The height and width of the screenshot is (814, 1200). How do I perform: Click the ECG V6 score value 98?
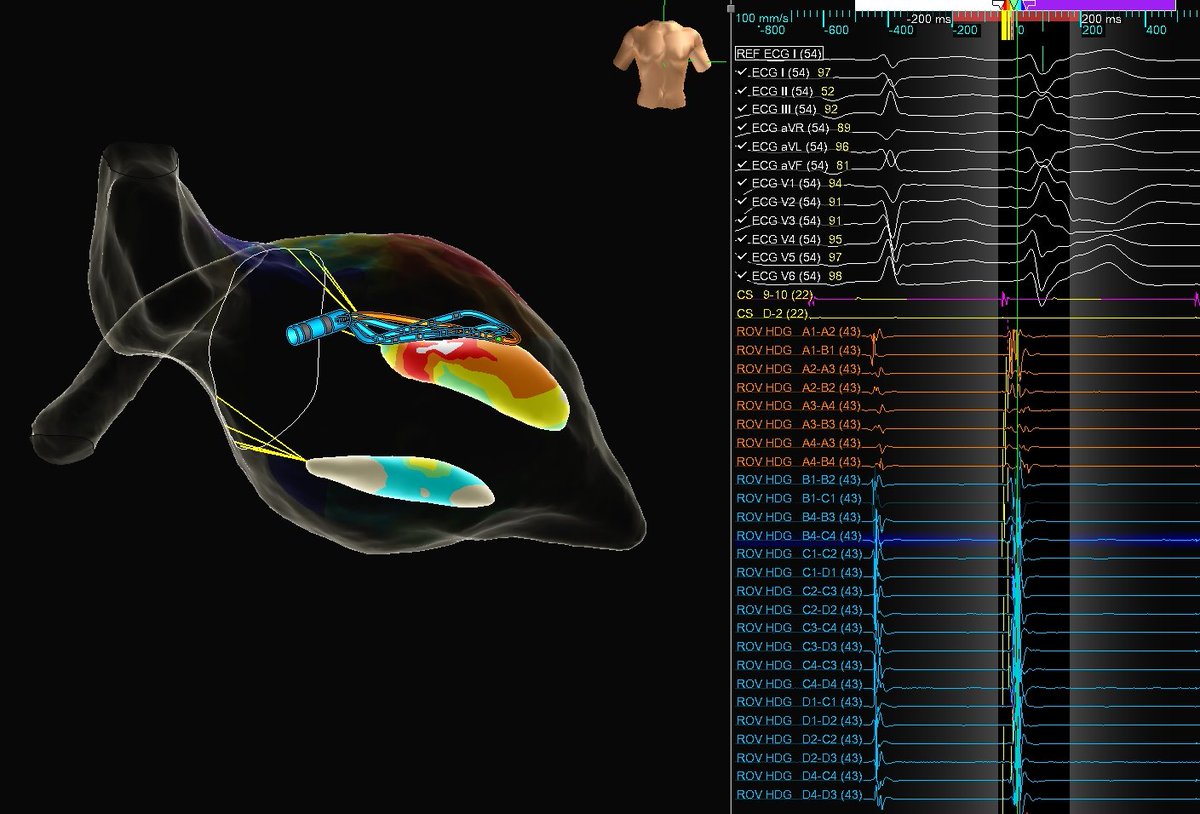(x=836, y=275)
